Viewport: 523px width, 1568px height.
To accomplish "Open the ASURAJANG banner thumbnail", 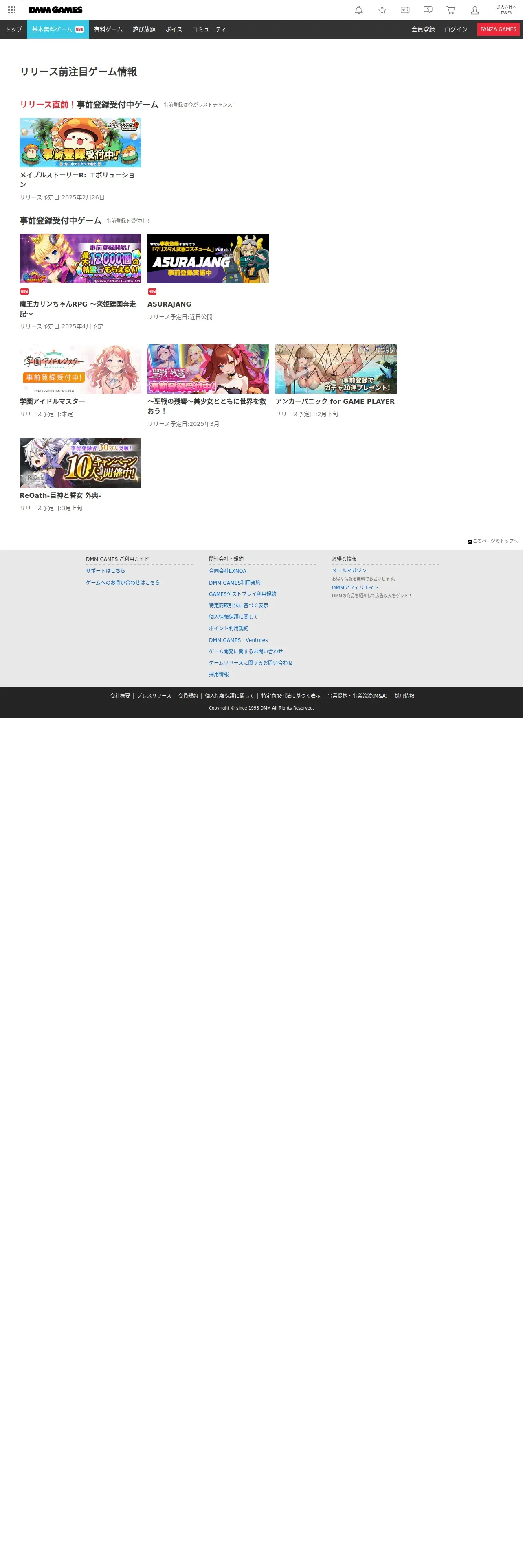I will (208, 259).
